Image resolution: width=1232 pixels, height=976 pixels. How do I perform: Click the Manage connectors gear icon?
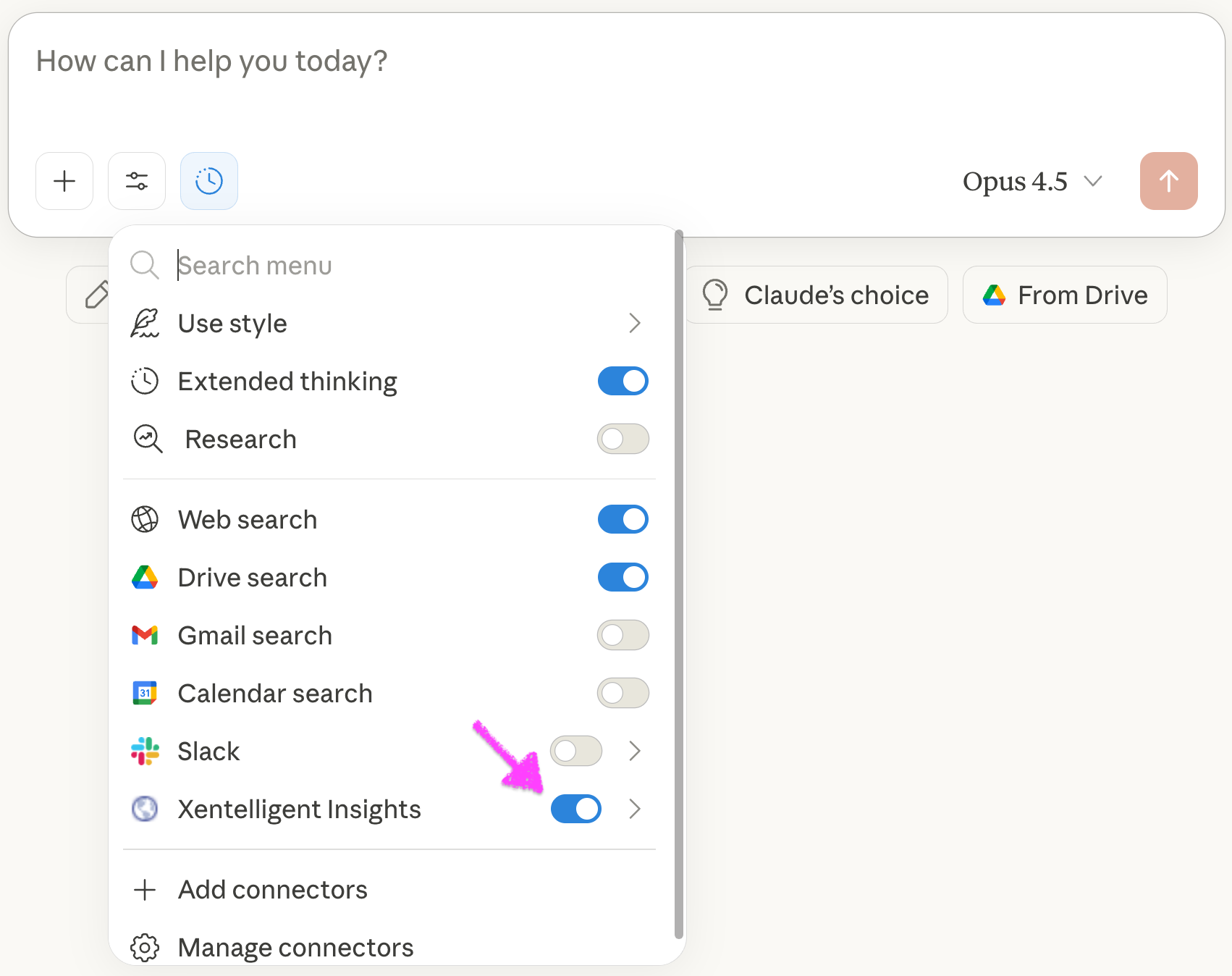(145, 947)
